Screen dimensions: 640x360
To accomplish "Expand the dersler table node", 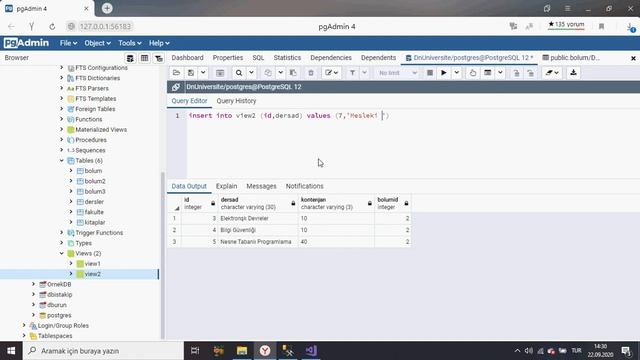I will 71,202.
